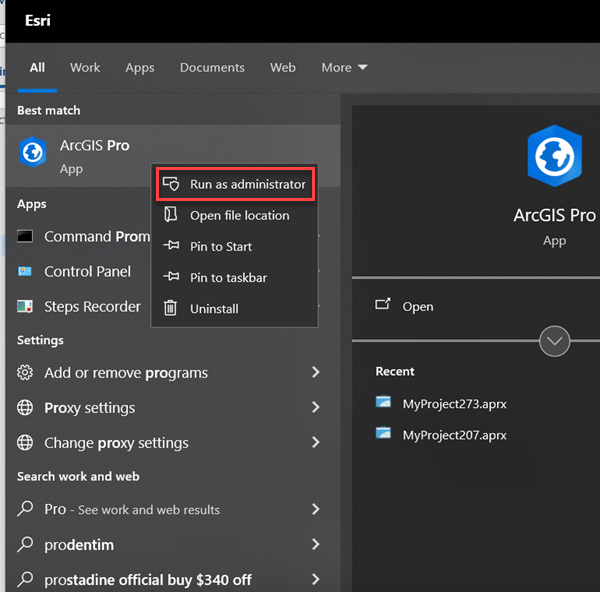Image resolution: width=600 pixels, height=592 pixels.
Task: Choose Uninstall from context menu
Action: (235, 308)
